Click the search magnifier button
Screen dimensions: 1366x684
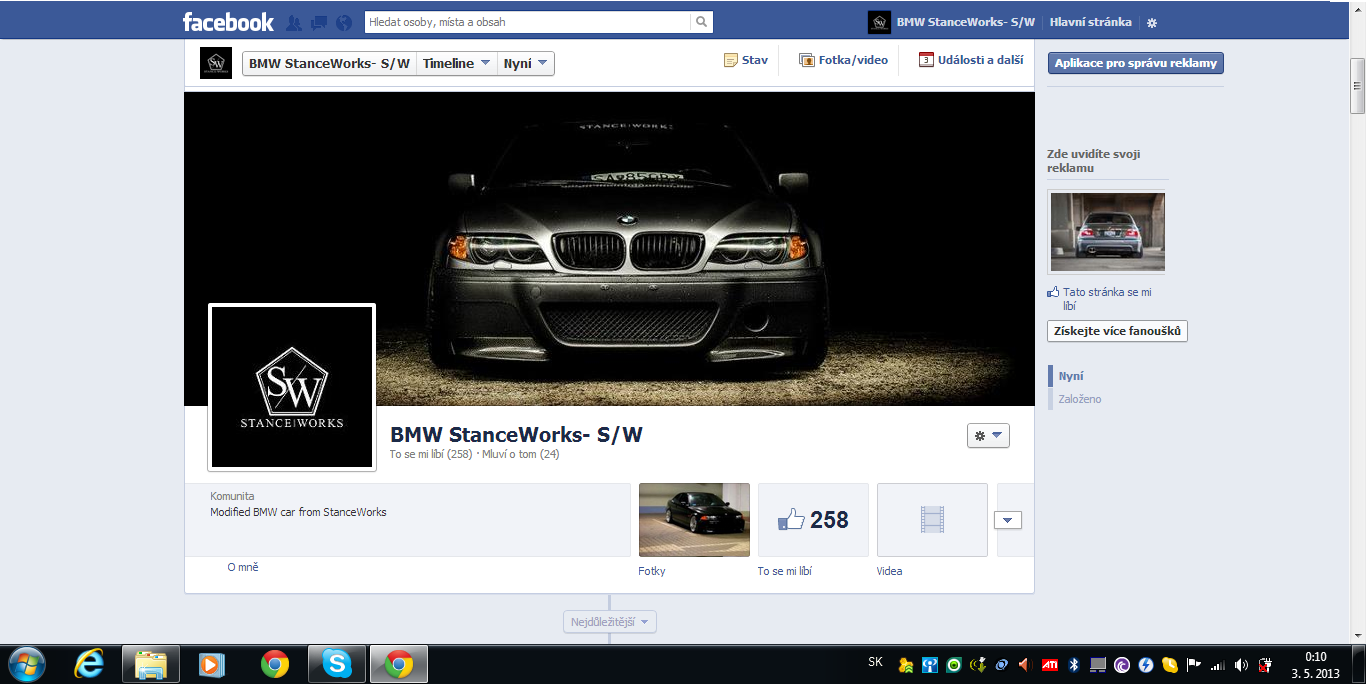[702, 21]
